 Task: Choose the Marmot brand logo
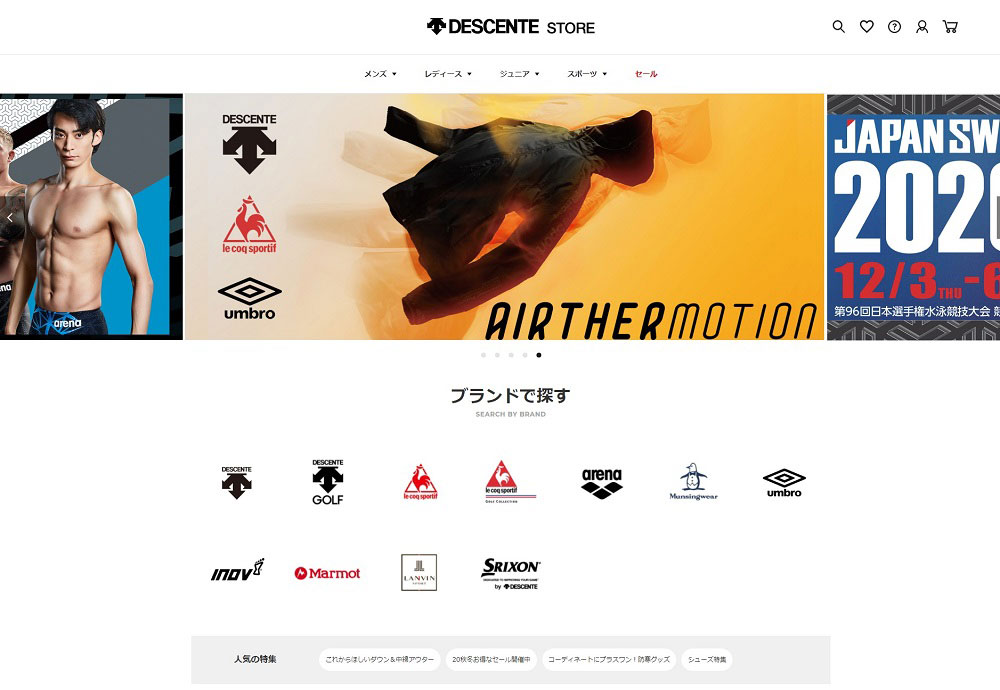click(327, 573)
